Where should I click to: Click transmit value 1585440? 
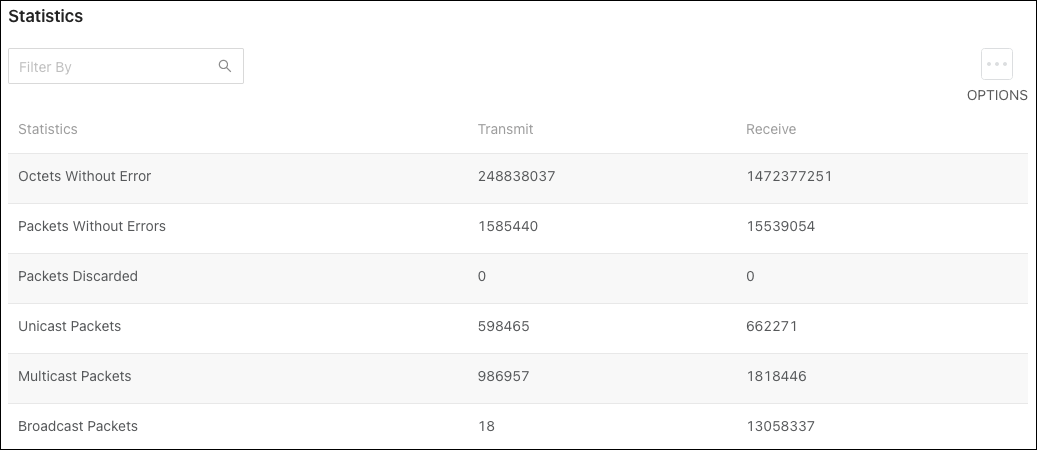click(508, 226)
